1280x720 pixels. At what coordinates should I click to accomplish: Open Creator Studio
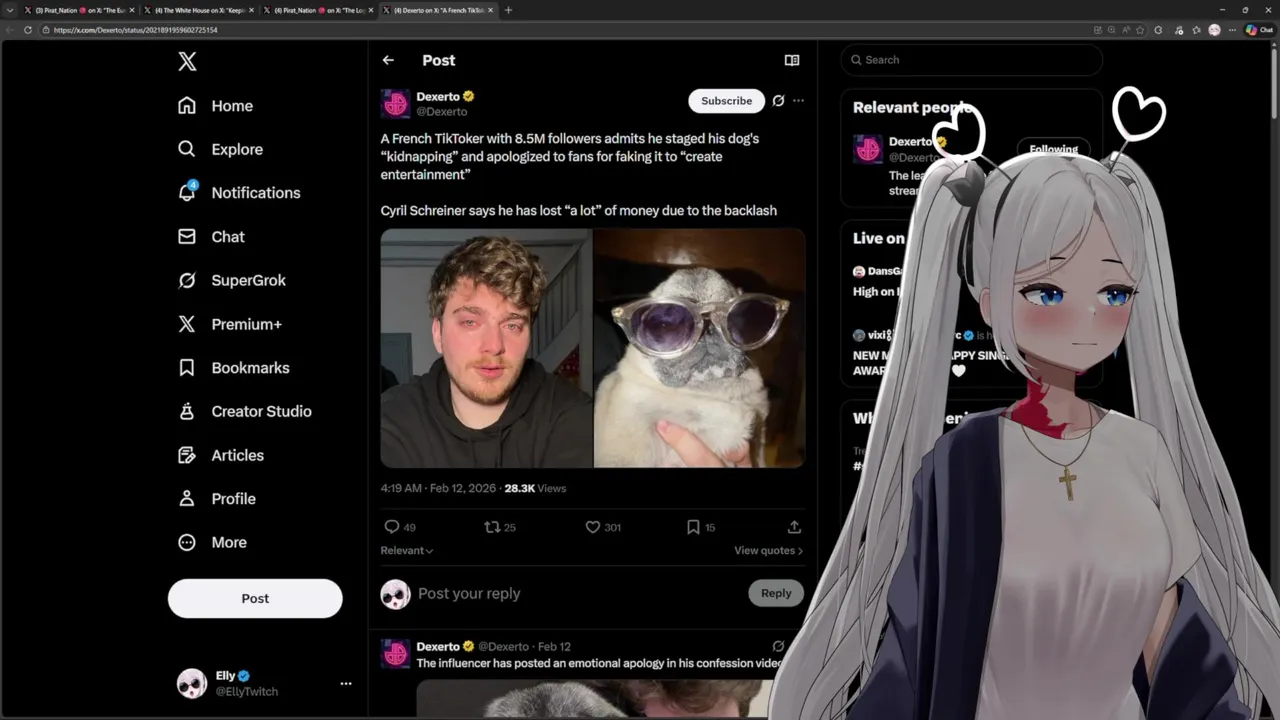pos(244,411)
